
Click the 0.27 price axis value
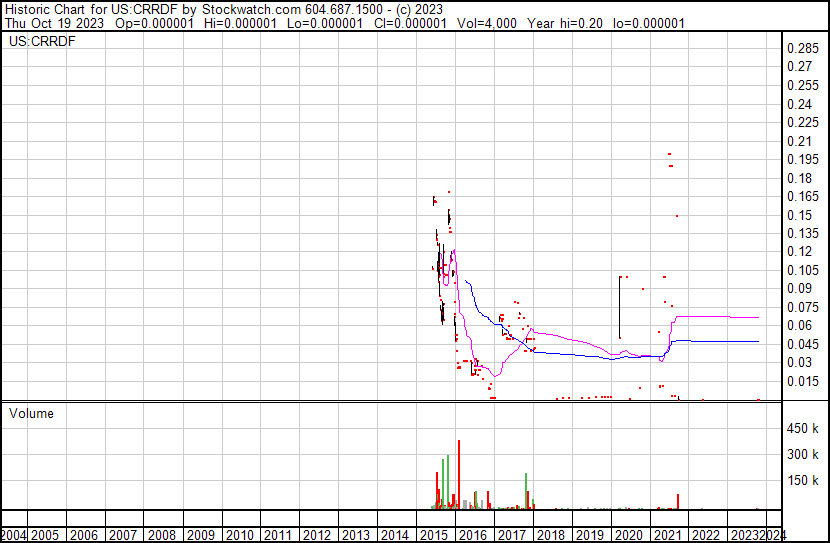click(x=799, y=67)
